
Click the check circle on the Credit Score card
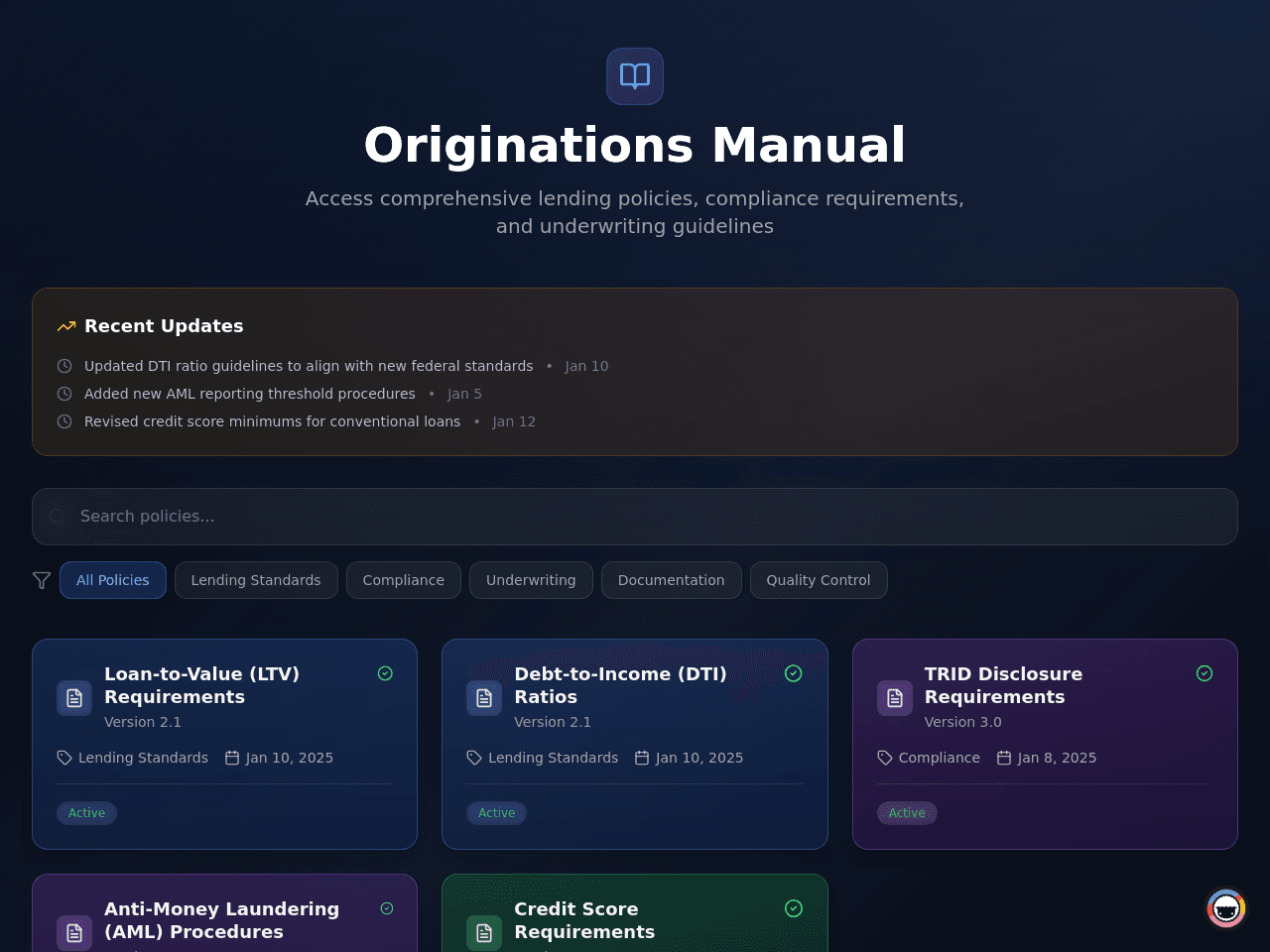(794, 908)
